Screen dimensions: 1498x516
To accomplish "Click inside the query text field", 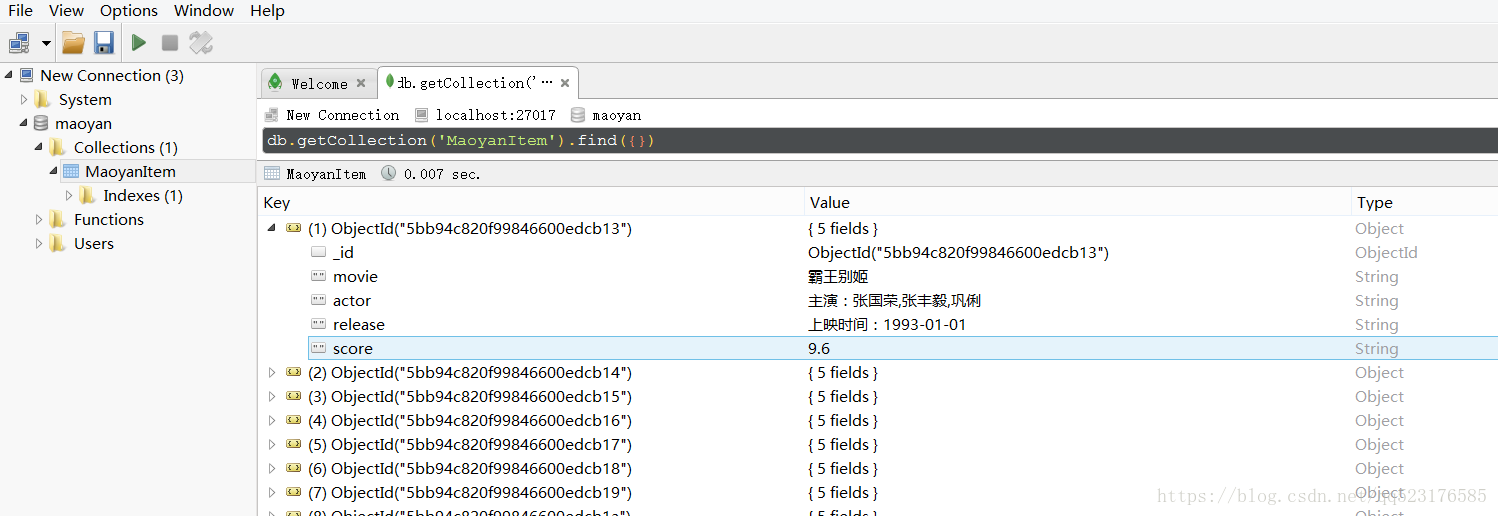I will pos(900,141).
